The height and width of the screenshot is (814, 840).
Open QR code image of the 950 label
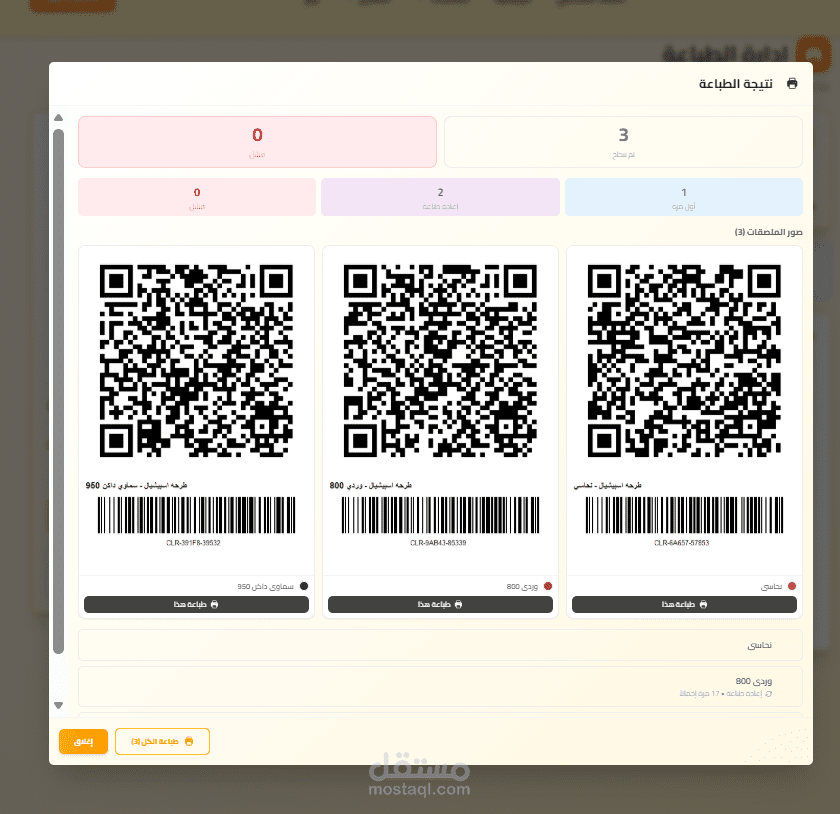(x=196, y=361)
